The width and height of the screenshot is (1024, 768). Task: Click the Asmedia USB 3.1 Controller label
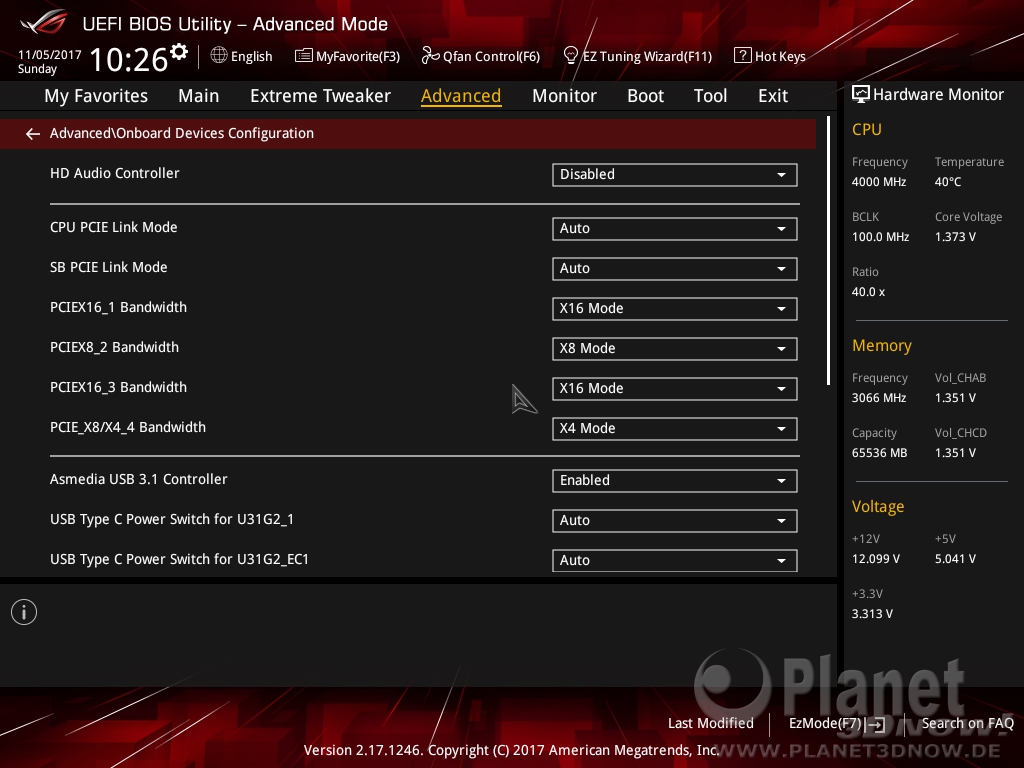tap(138, 479)
